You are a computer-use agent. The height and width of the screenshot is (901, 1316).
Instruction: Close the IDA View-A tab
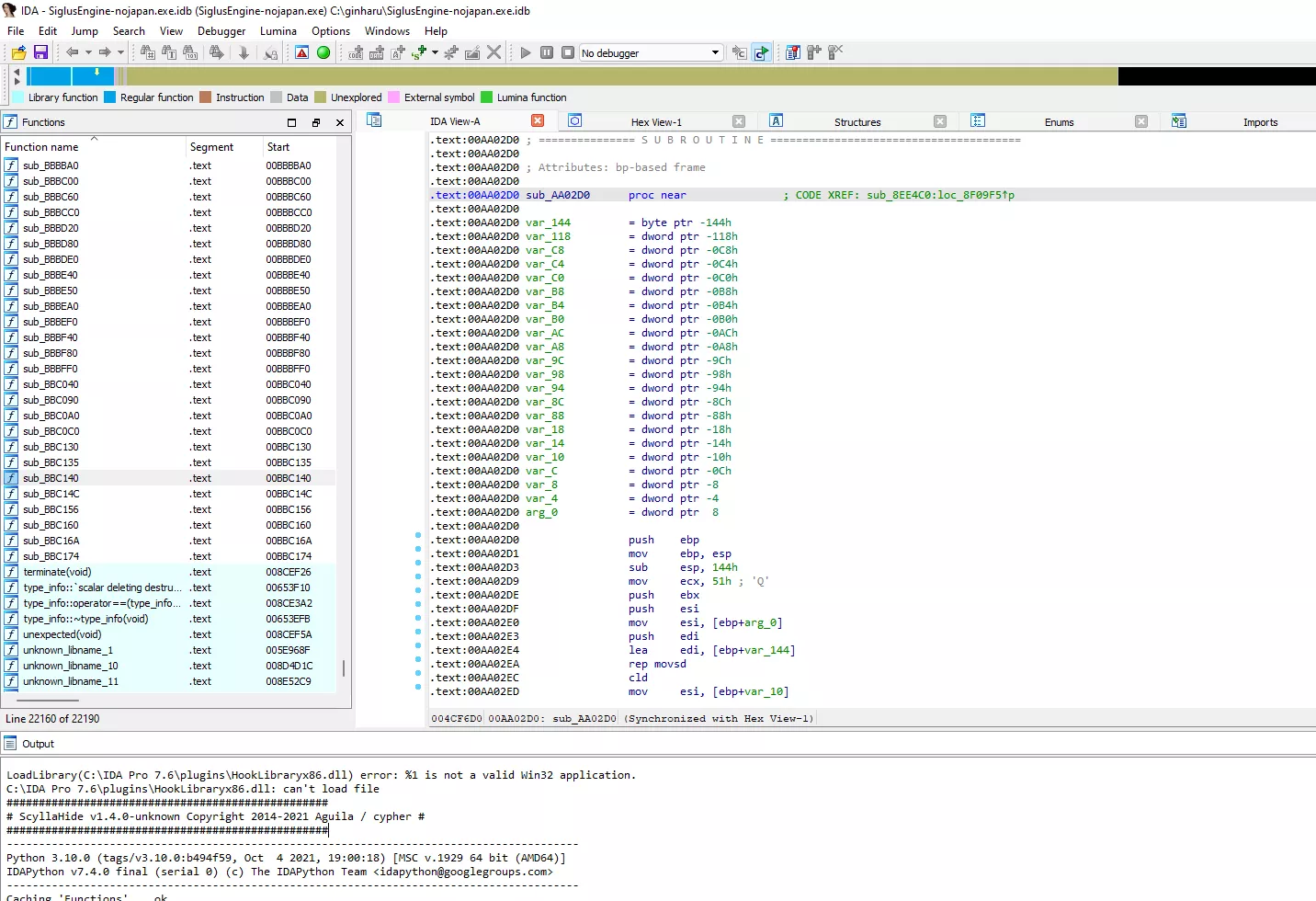pos(538,121)
